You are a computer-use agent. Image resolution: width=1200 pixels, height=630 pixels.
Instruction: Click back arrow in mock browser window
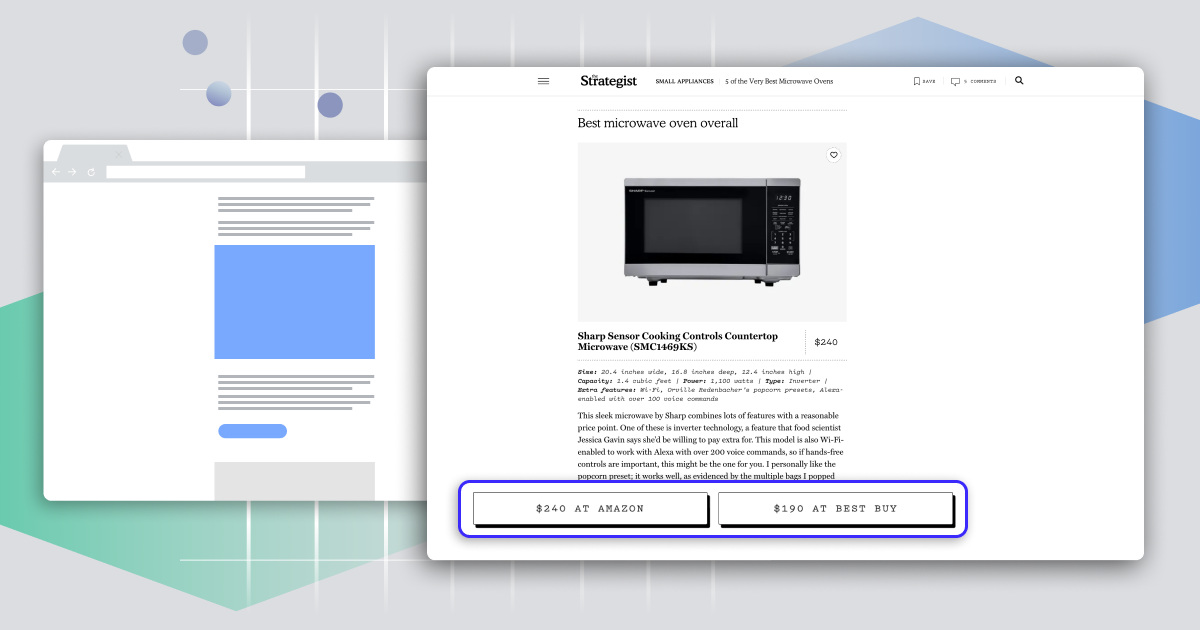(x=56, y=172)
